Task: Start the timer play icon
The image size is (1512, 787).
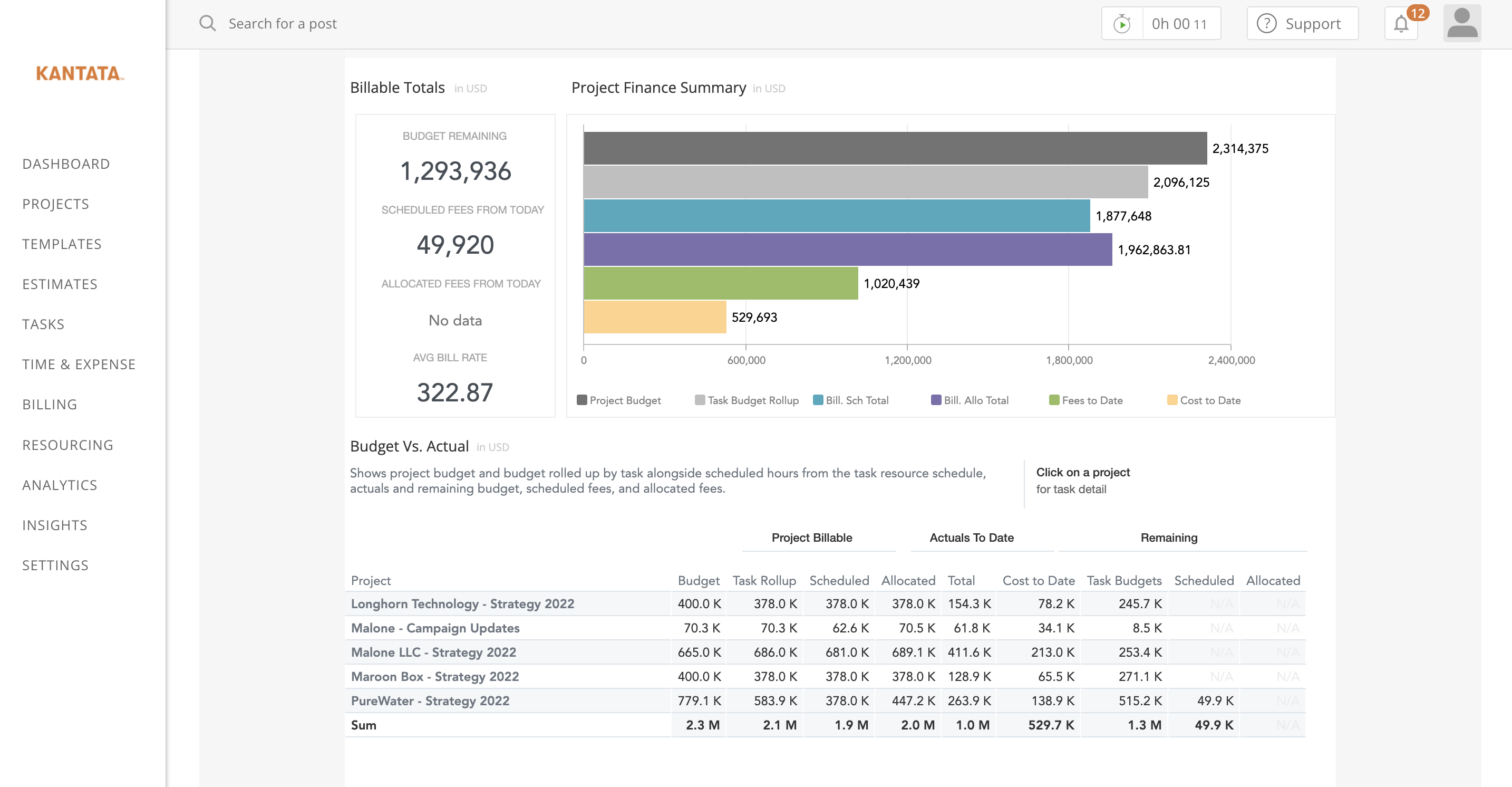Action: [1122, 24]
